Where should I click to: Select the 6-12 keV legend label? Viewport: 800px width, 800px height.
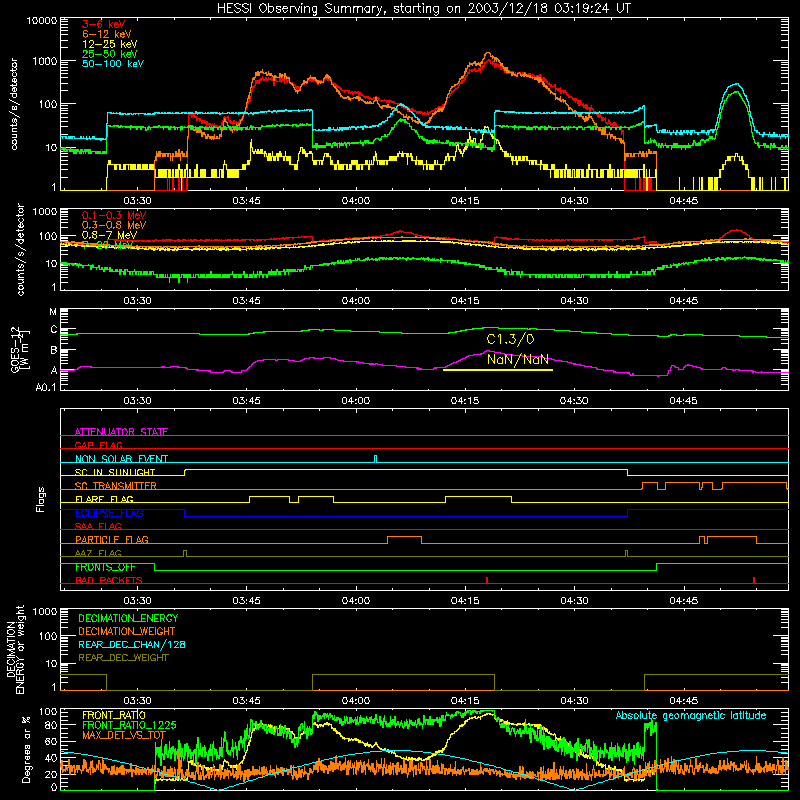pyautogui.click(x=106, y=34)
